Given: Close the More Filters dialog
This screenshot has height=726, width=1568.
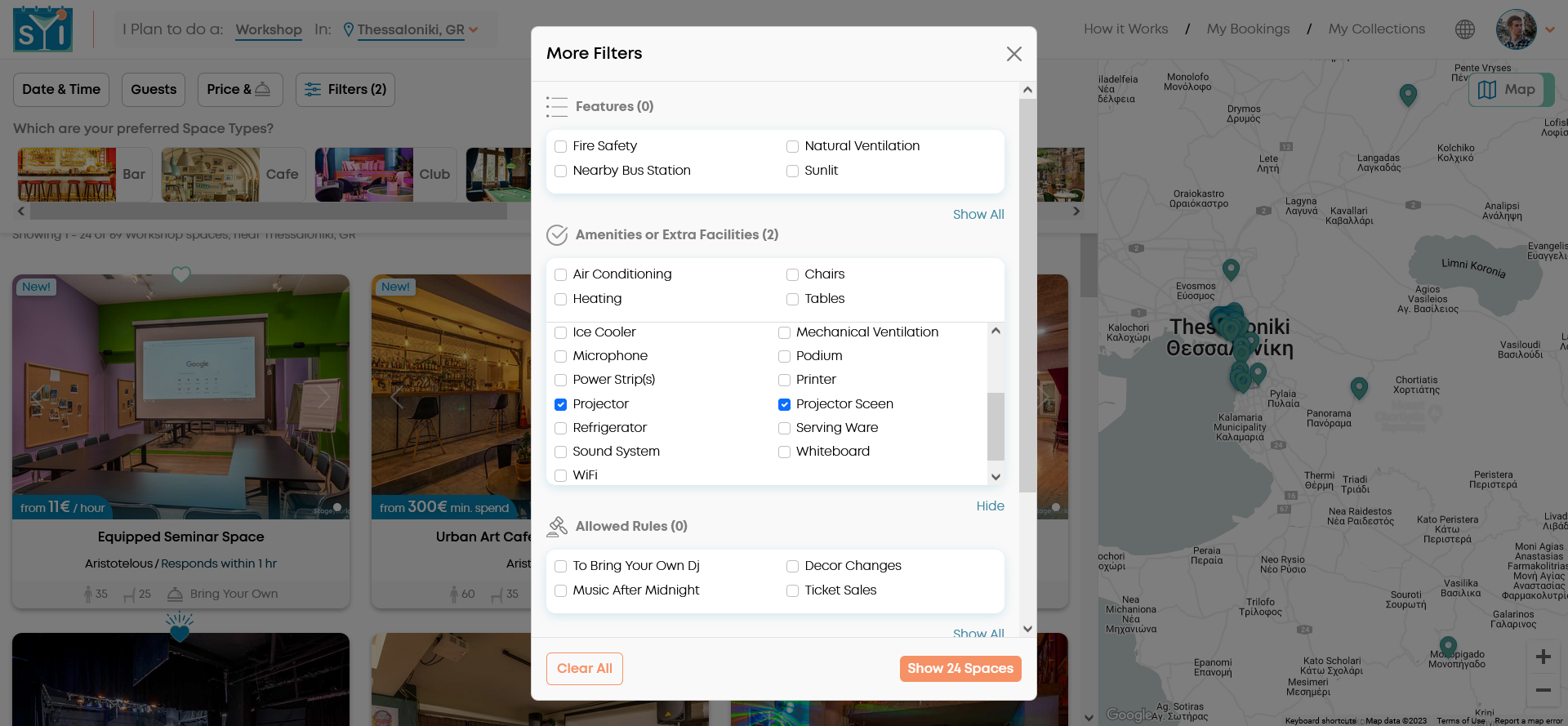Looking at the screenshot, I should (1013, 54).
